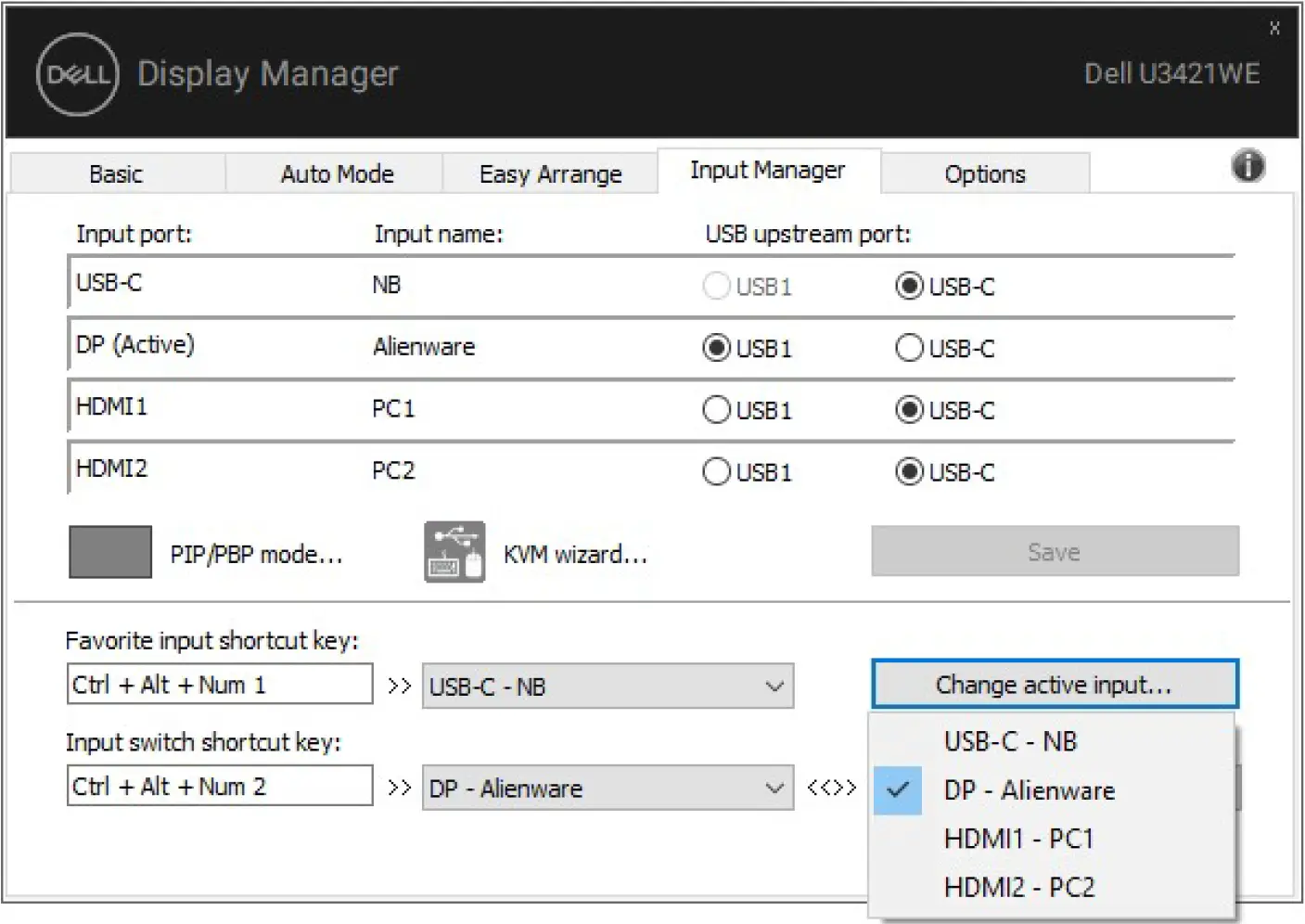
Task: Switch to the Easy Arrange tab
Action: pyautogui.click(x=549, y=173)
